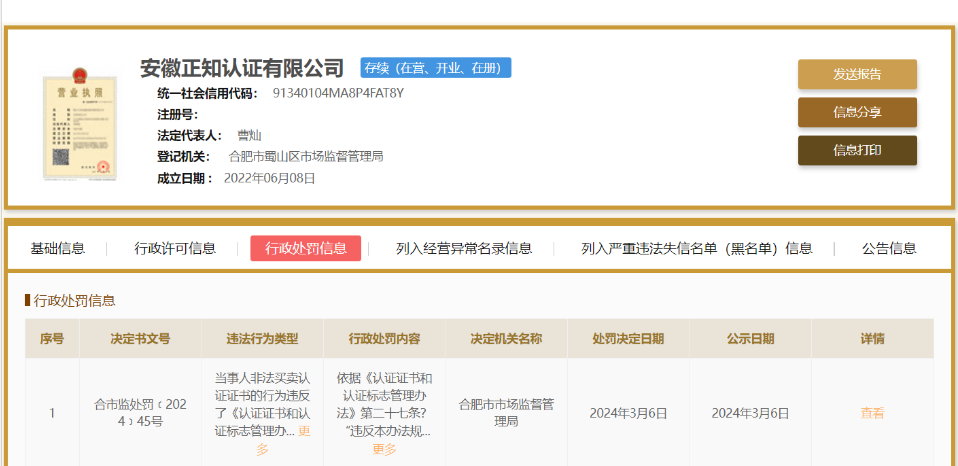Select the highlighted 行政处罚信息 tab

[306, 249]
